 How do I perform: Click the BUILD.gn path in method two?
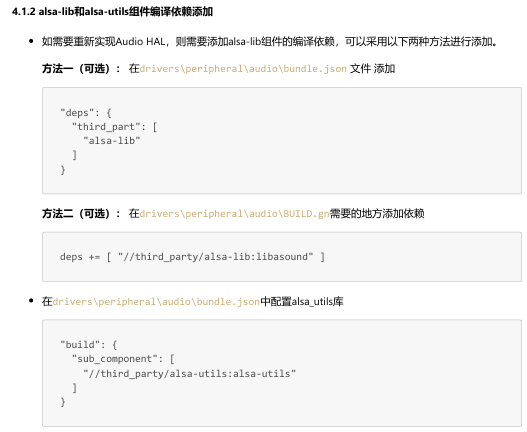click(x=235, y=213)
